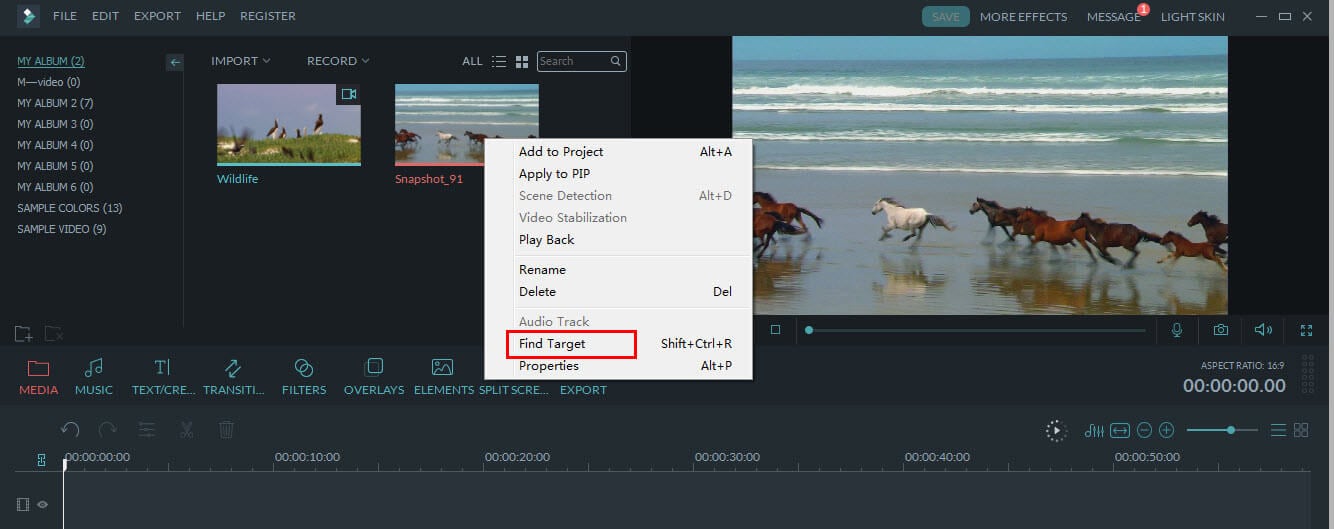Open the TRANSITIONS tab
The width and height of the screenshot is (1334, 529).
[233, 377]
